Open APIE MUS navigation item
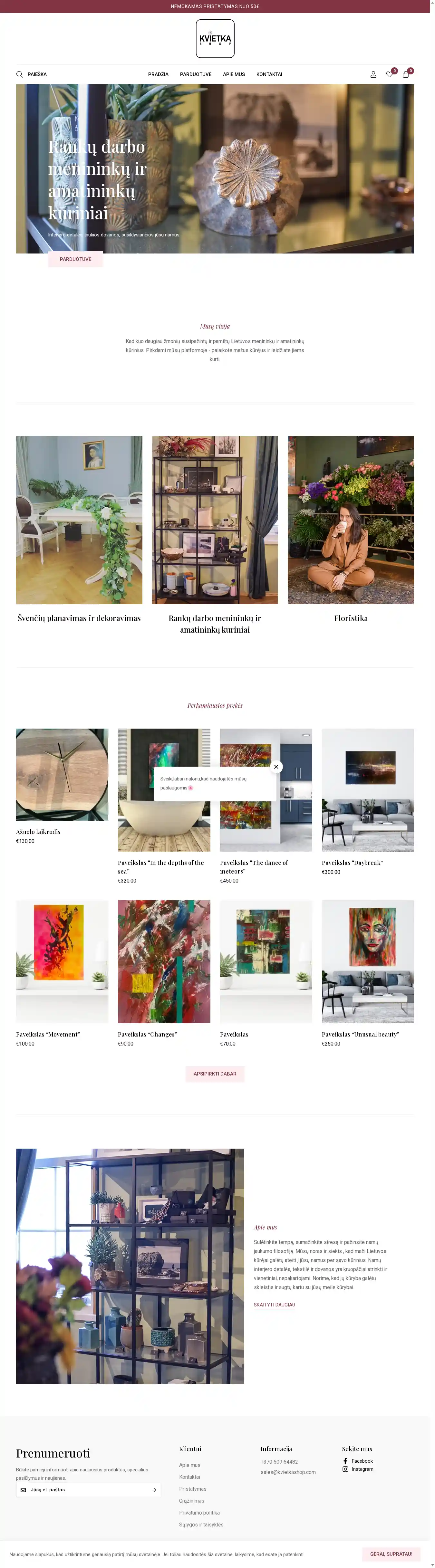Screen dimensions: 435x1568 click(234, 74)
